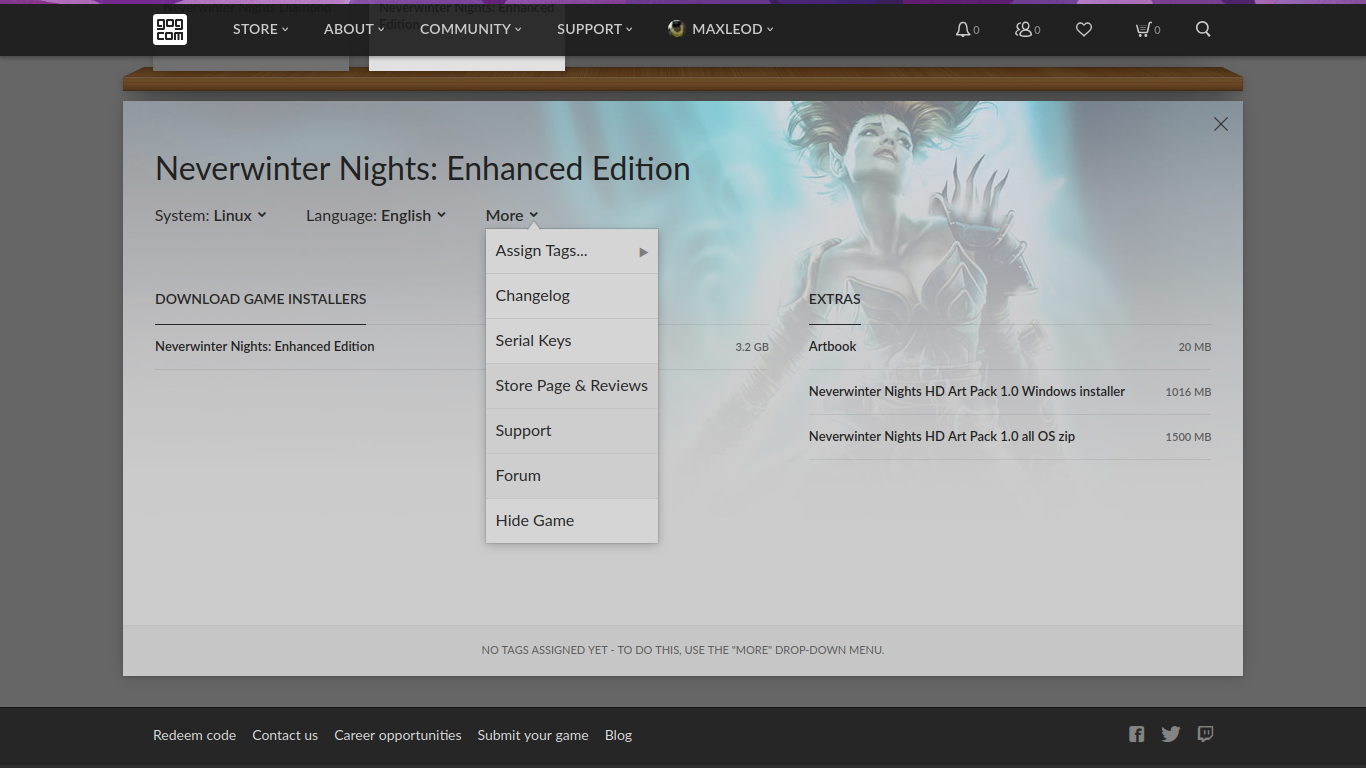Select Support in the More menu

pyautogui.click(x=572, y=431)
